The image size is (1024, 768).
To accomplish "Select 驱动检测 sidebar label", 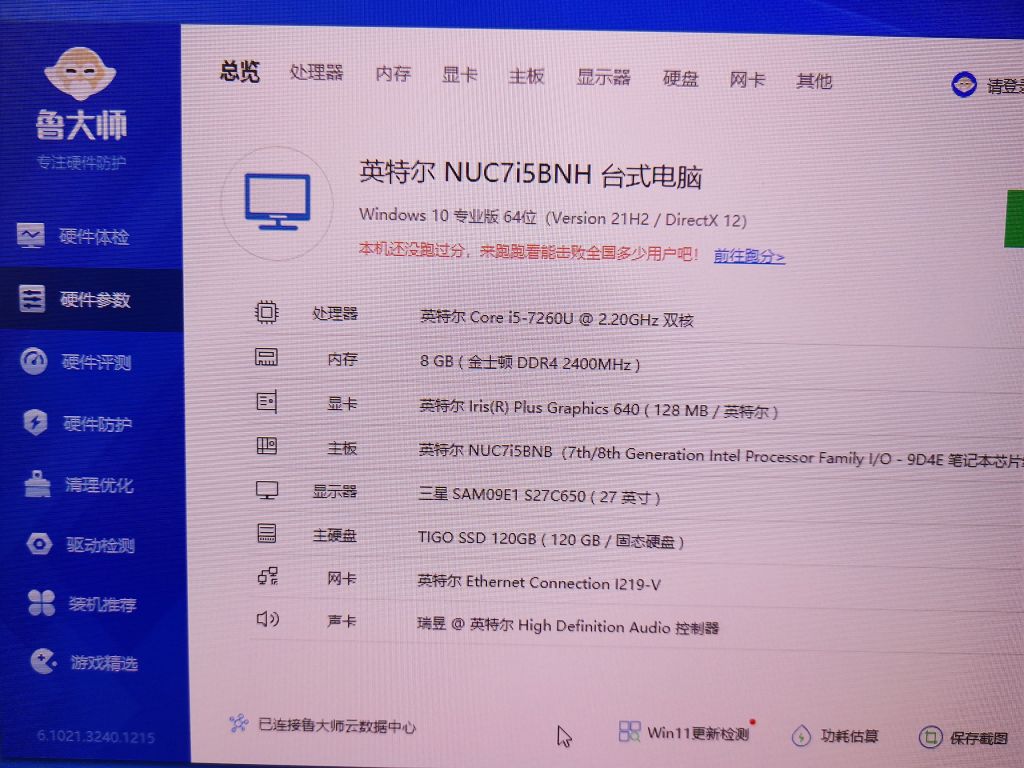I will pyautogui.click(x=101, y=545).
